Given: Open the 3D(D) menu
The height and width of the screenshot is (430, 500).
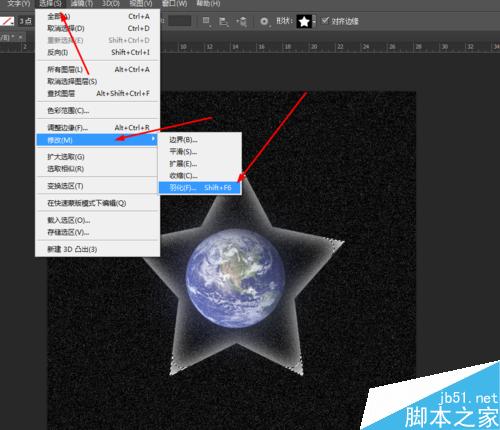Looking at the screenshot, I should pos(111,4).
